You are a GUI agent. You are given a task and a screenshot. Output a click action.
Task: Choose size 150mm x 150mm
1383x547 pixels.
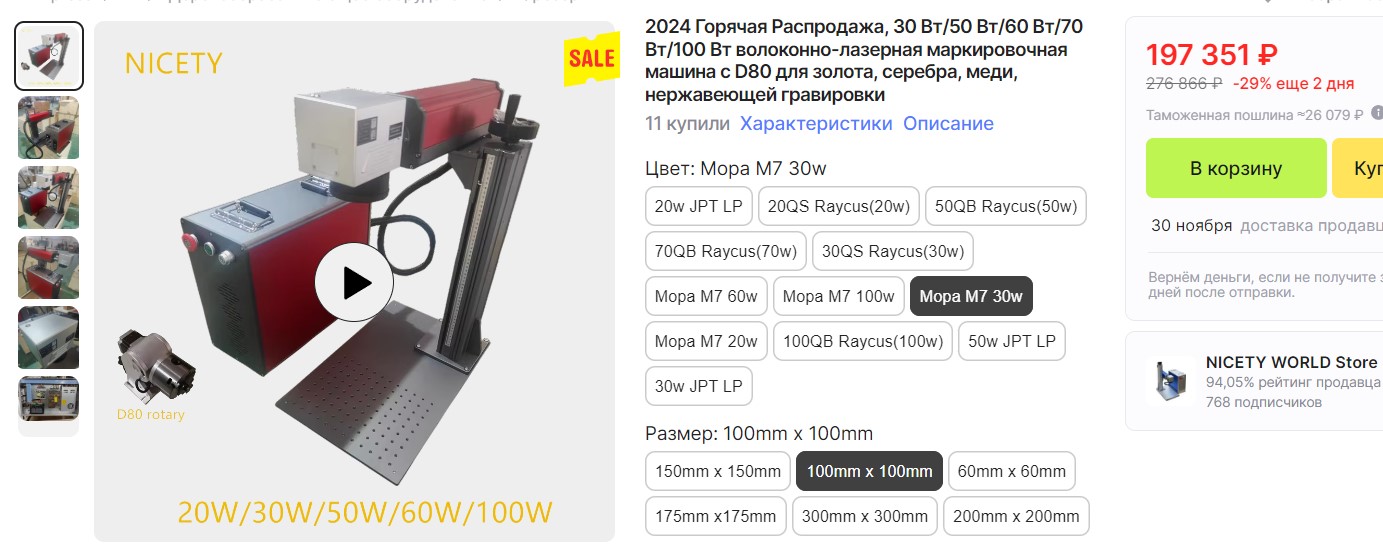click(x=718, y=471)
